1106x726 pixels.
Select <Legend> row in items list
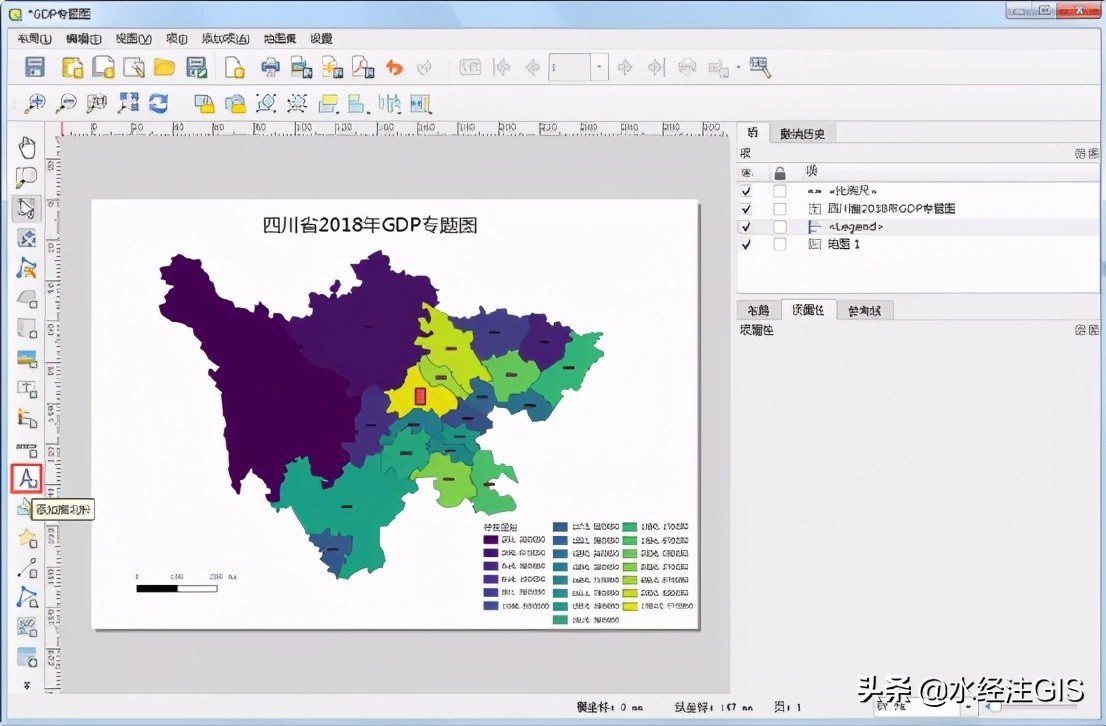pyautogui.click(x=917, y=226)
